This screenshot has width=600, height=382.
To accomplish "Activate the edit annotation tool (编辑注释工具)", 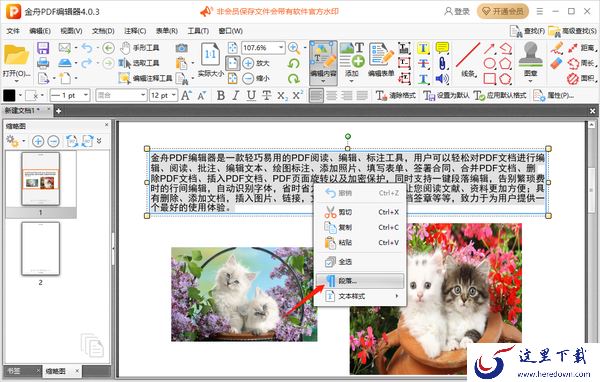I will click(145, 78).
